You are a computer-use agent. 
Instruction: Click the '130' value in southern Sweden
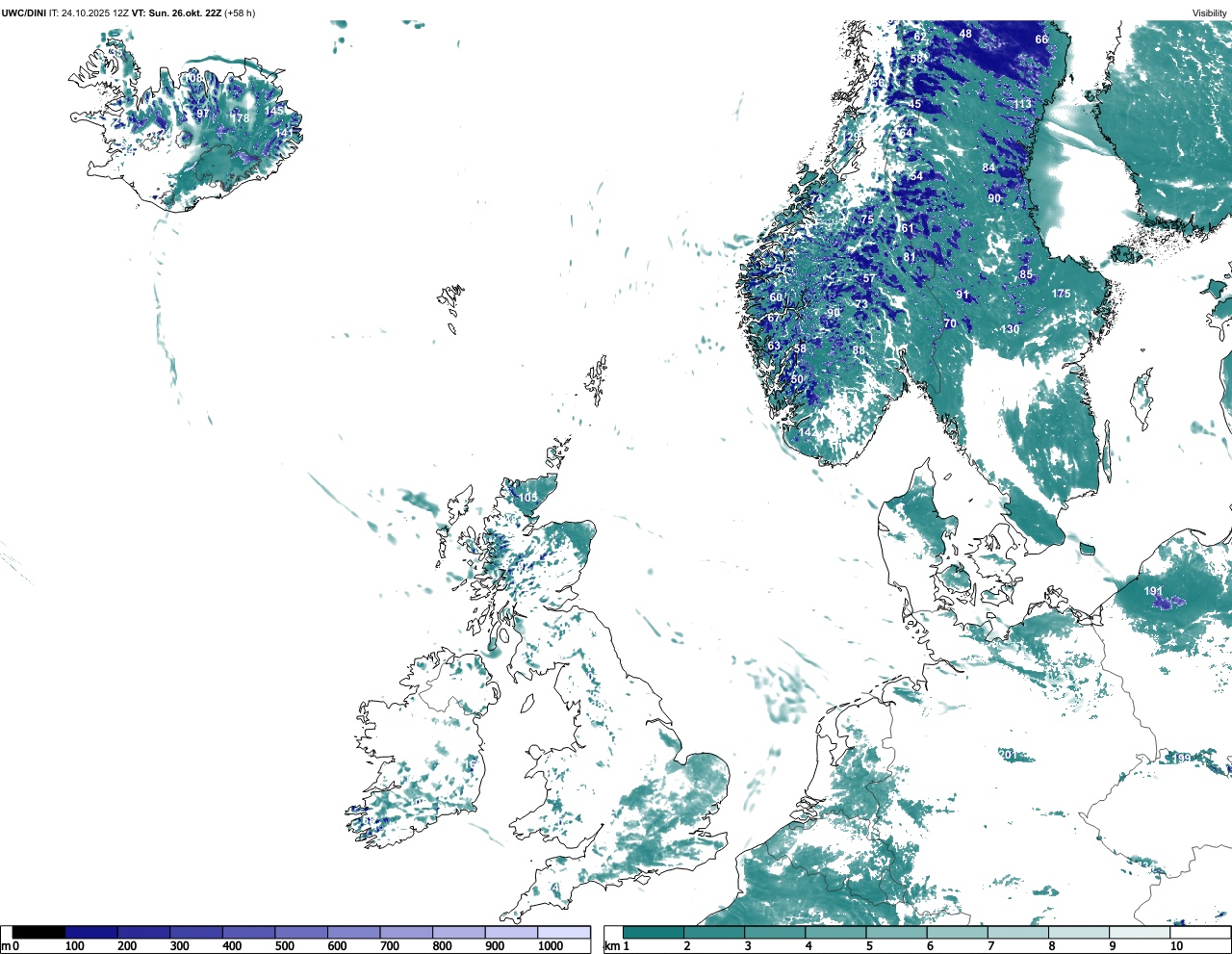pos(1010,329)
